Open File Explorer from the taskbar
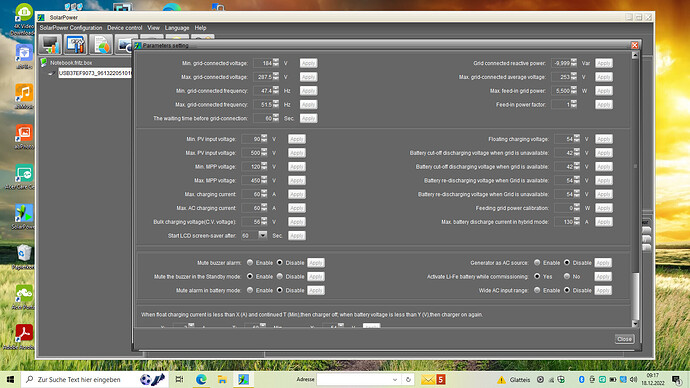 (x=222, y=379)
